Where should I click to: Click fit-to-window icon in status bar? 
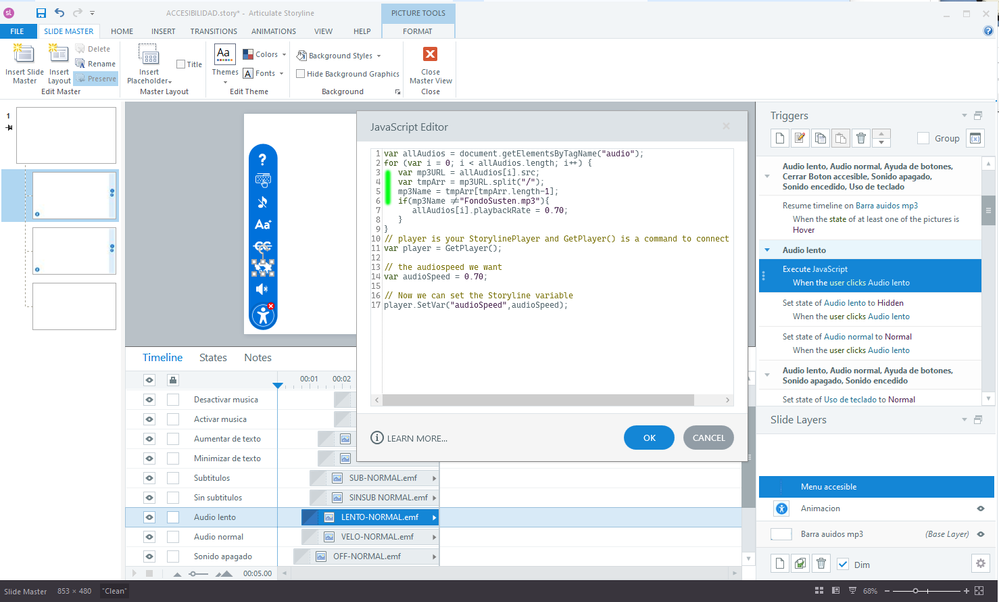pyautogui.click(x=982, y=592)
